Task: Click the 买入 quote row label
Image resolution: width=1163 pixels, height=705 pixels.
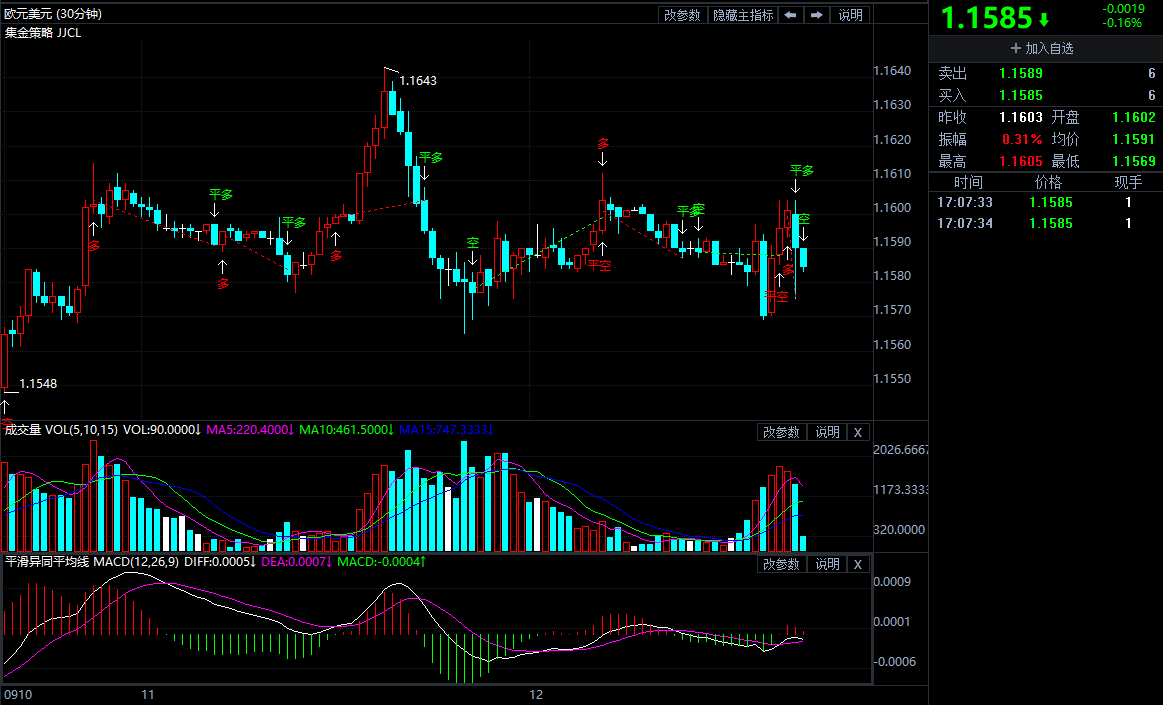Action: click(x=952, y=96)
